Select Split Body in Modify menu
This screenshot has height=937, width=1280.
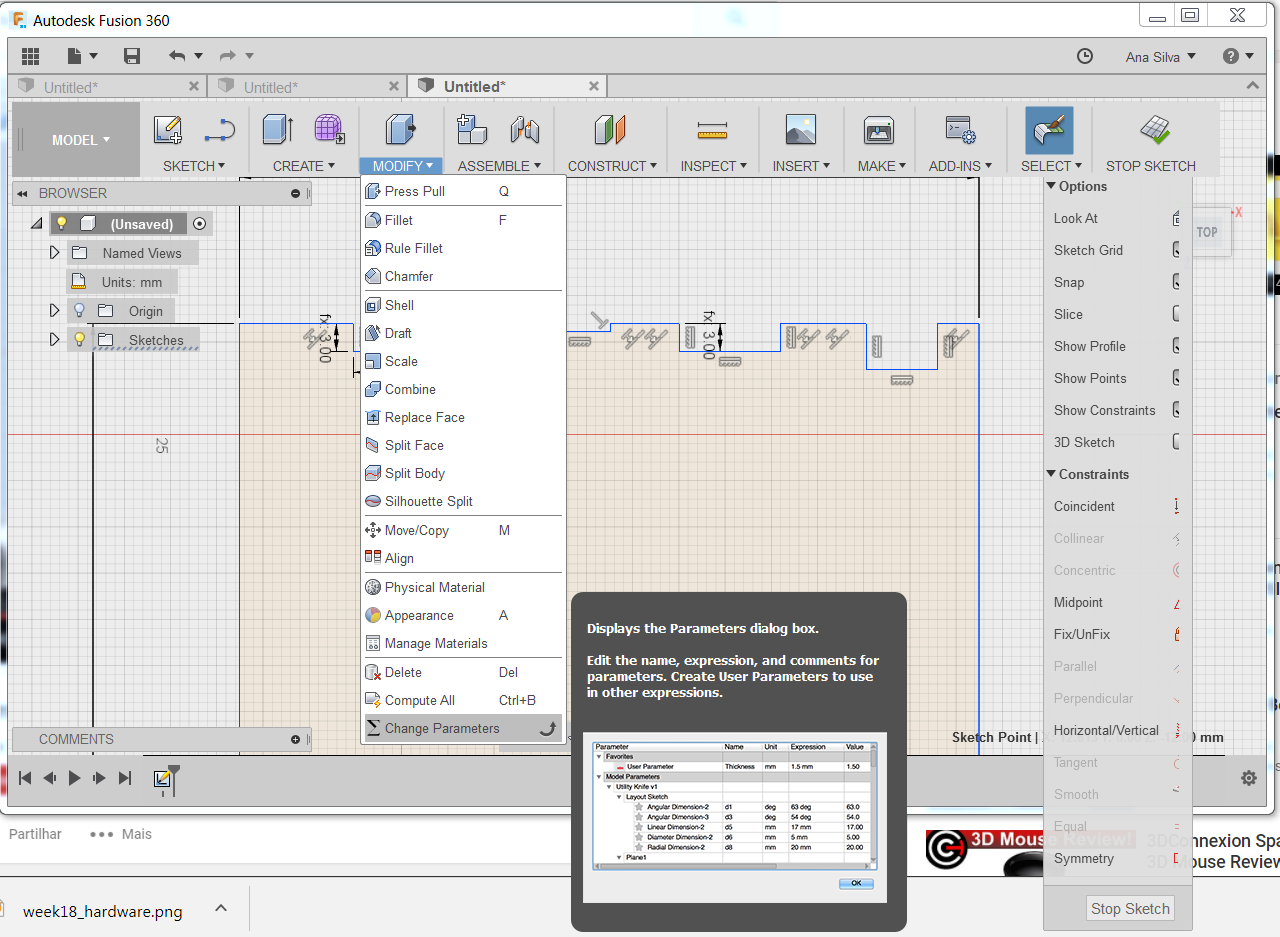(x=463, y=473)
